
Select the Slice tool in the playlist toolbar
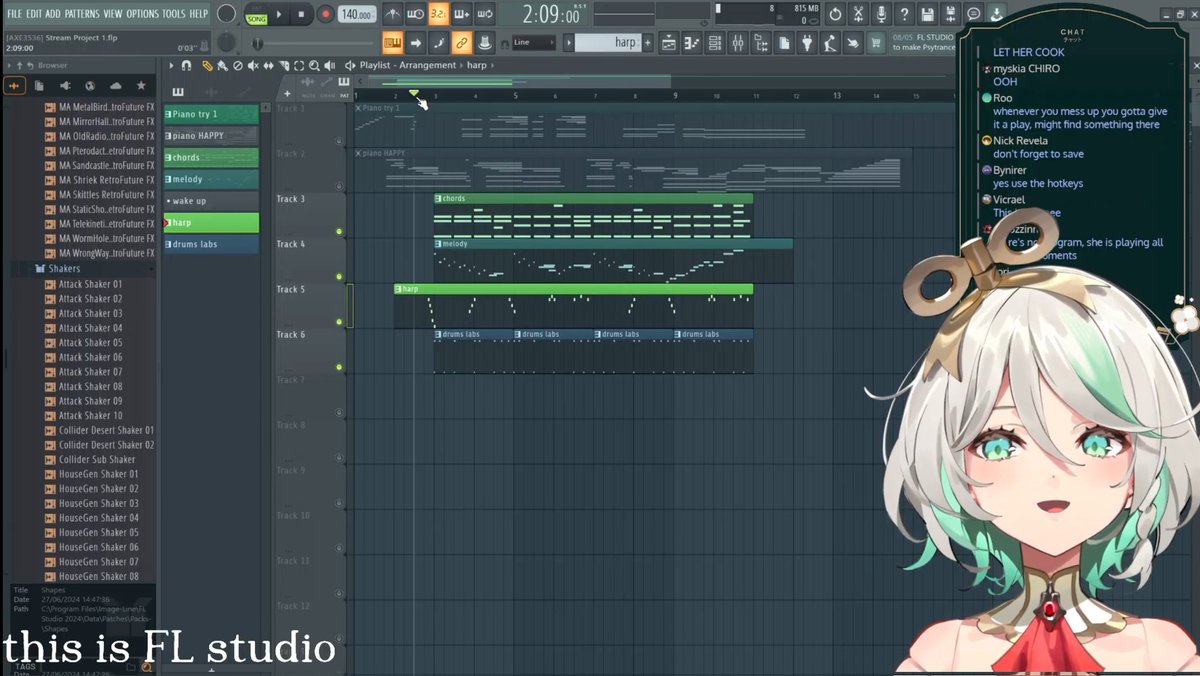[x=284, y=65]
